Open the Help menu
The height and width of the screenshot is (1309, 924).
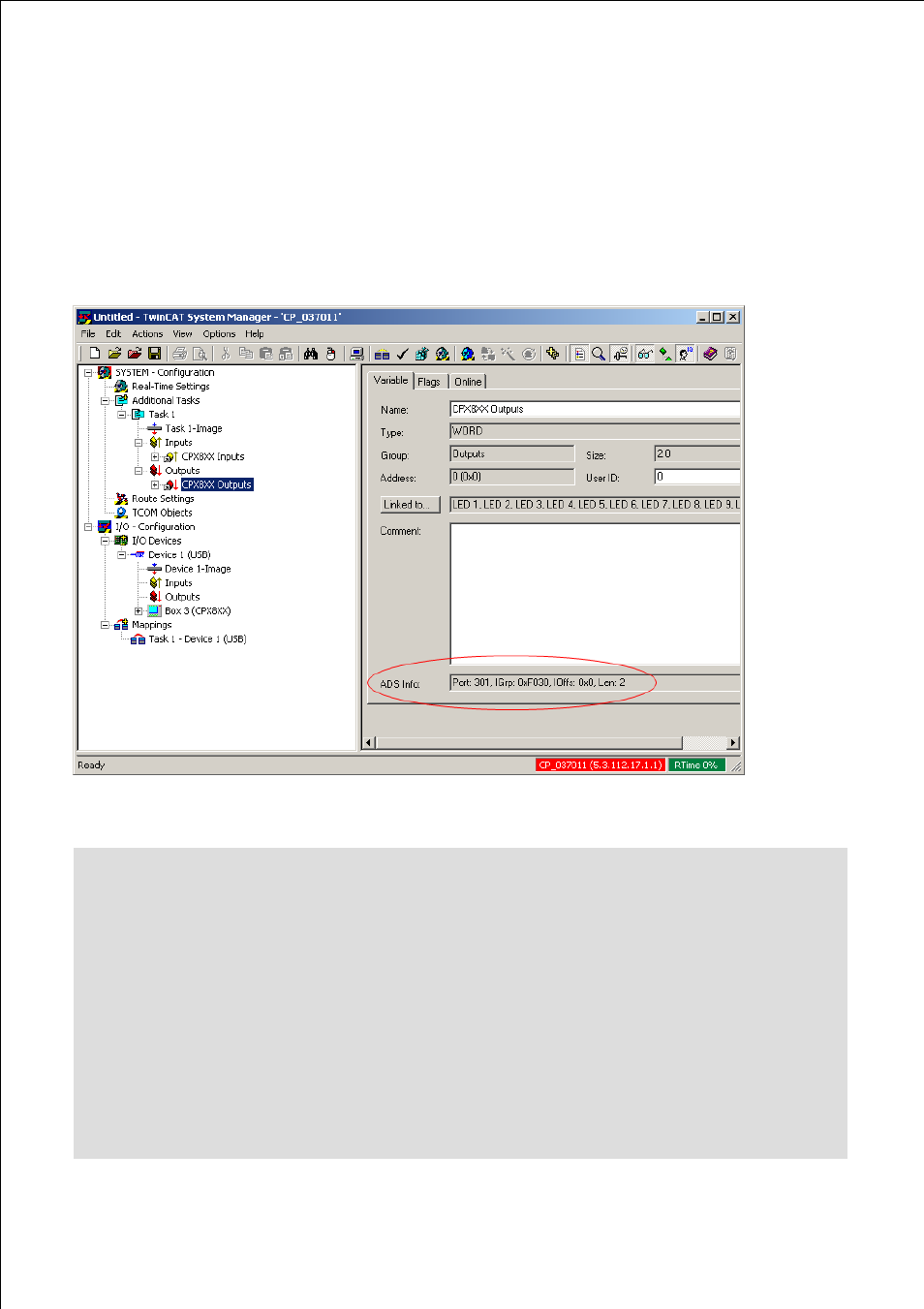point(254,333)
